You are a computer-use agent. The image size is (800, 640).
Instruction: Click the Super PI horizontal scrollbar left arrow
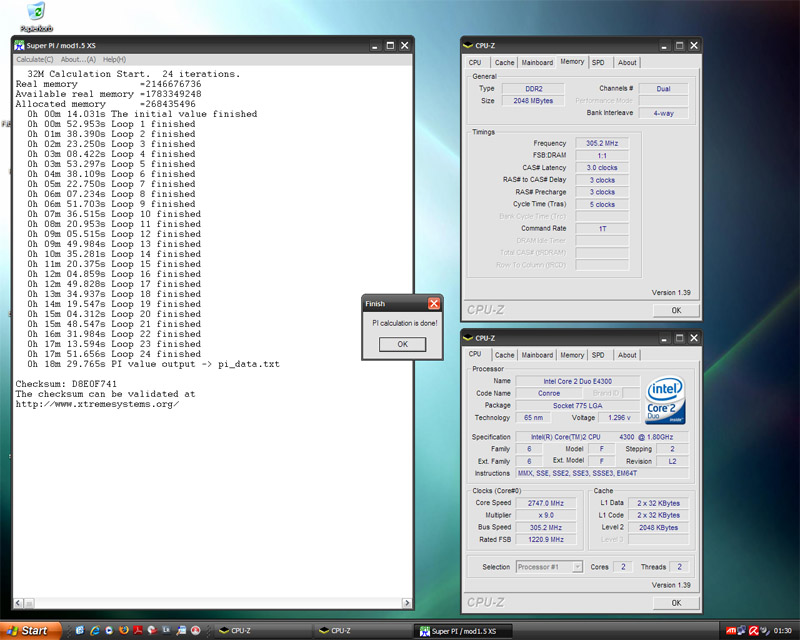18,603
